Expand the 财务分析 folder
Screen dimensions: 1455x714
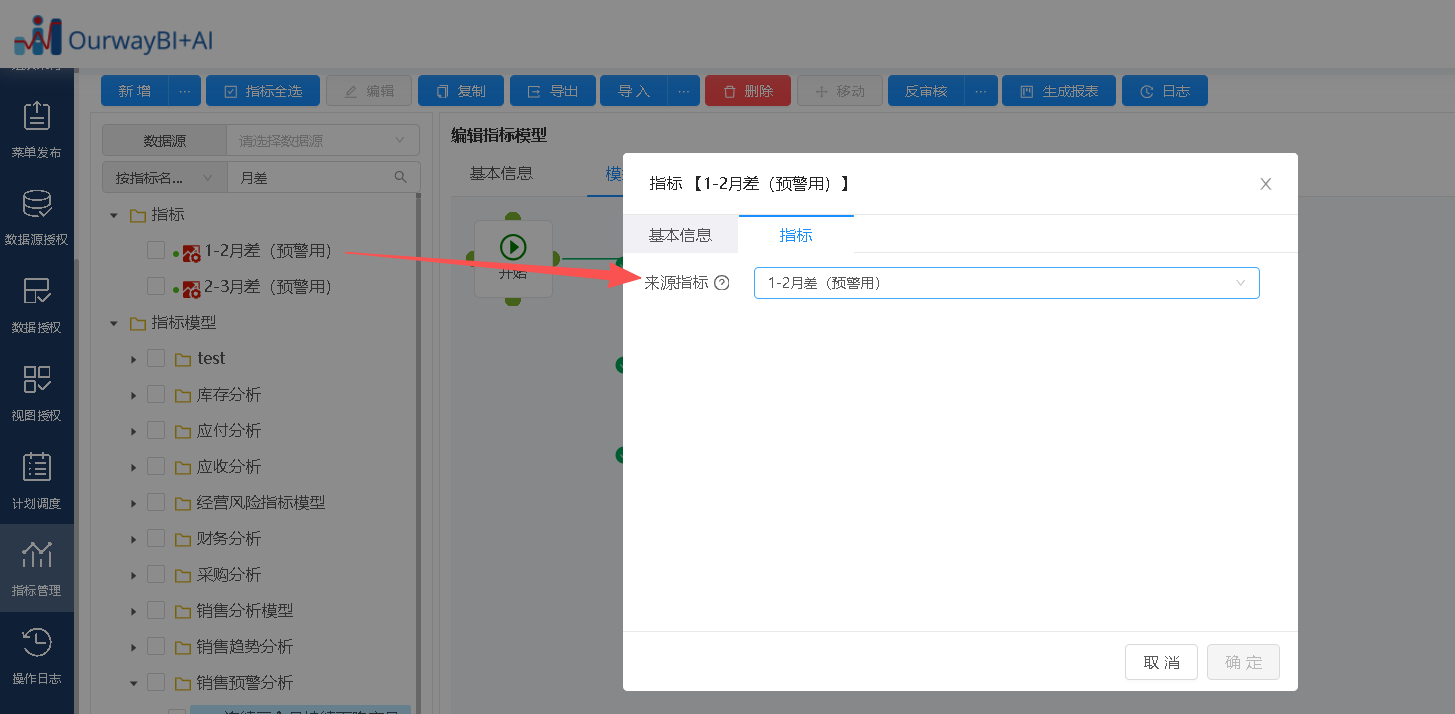point(133,539)
